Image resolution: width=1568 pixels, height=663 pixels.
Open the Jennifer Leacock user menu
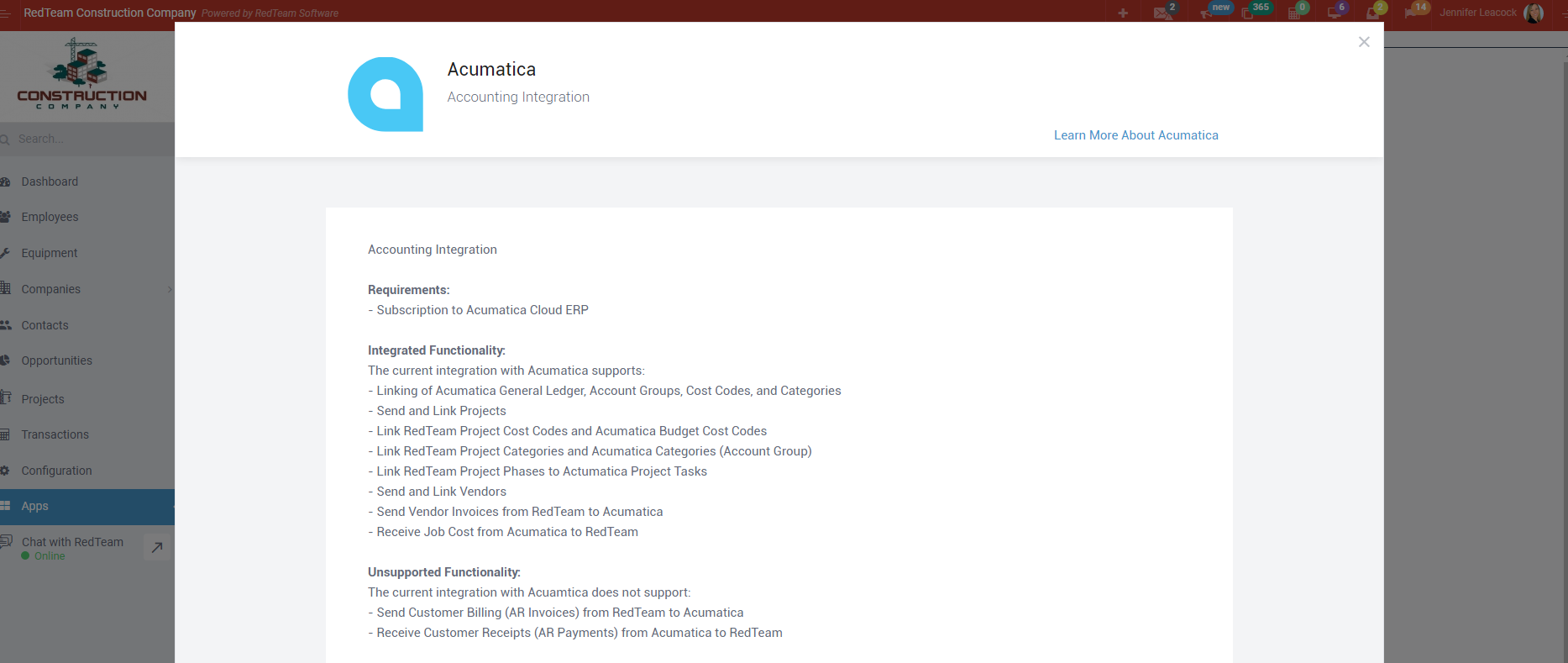1477,13
